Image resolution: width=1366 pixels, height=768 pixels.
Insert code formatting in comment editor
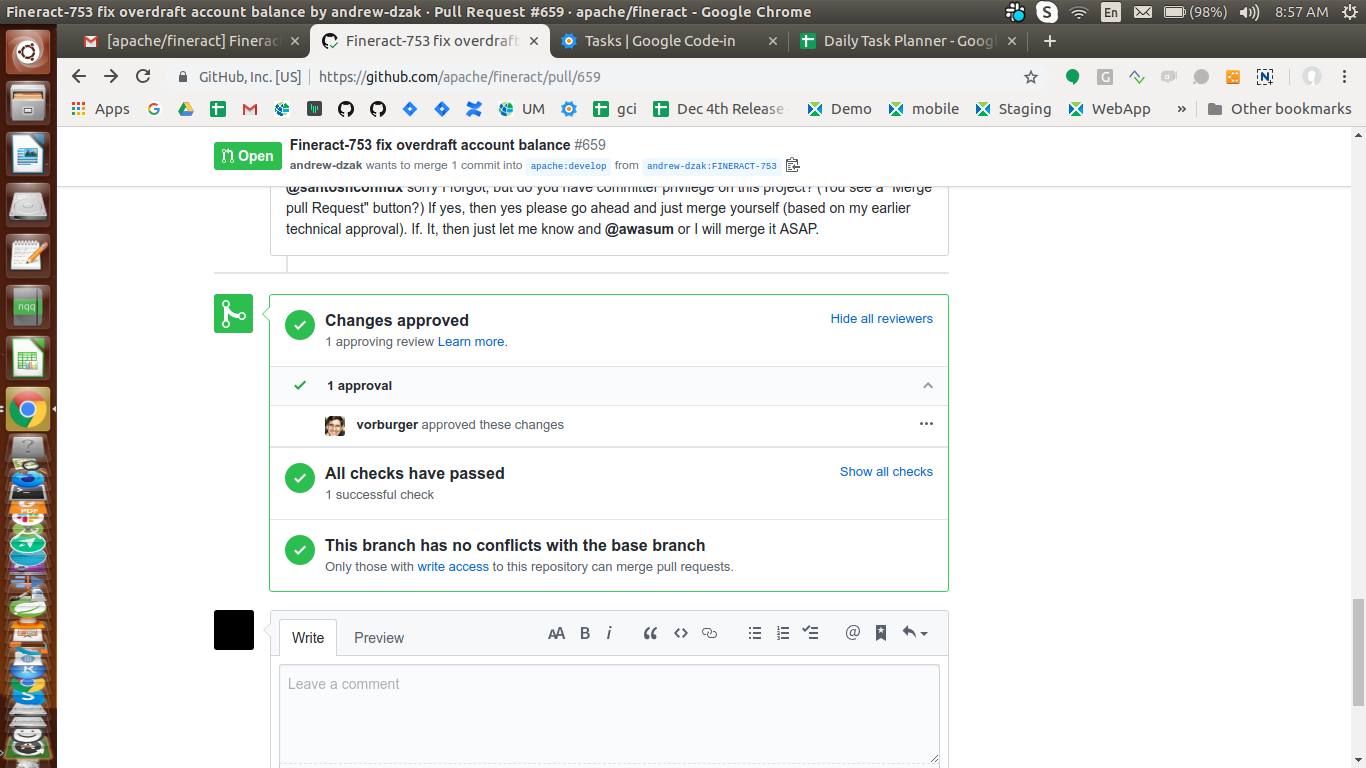click(681, 633)
